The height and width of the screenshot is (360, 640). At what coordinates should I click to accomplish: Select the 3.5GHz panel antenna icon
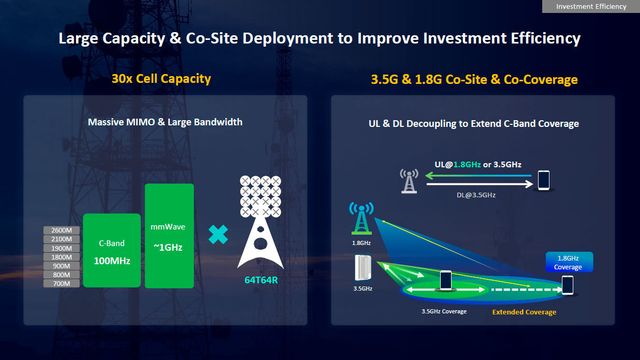pos(363,268)
